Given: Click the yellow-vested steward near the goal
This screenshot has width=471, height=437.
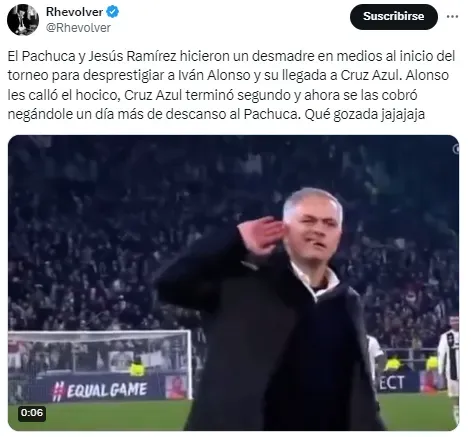Looking at the screenshot, I should (x=137, y=367).
